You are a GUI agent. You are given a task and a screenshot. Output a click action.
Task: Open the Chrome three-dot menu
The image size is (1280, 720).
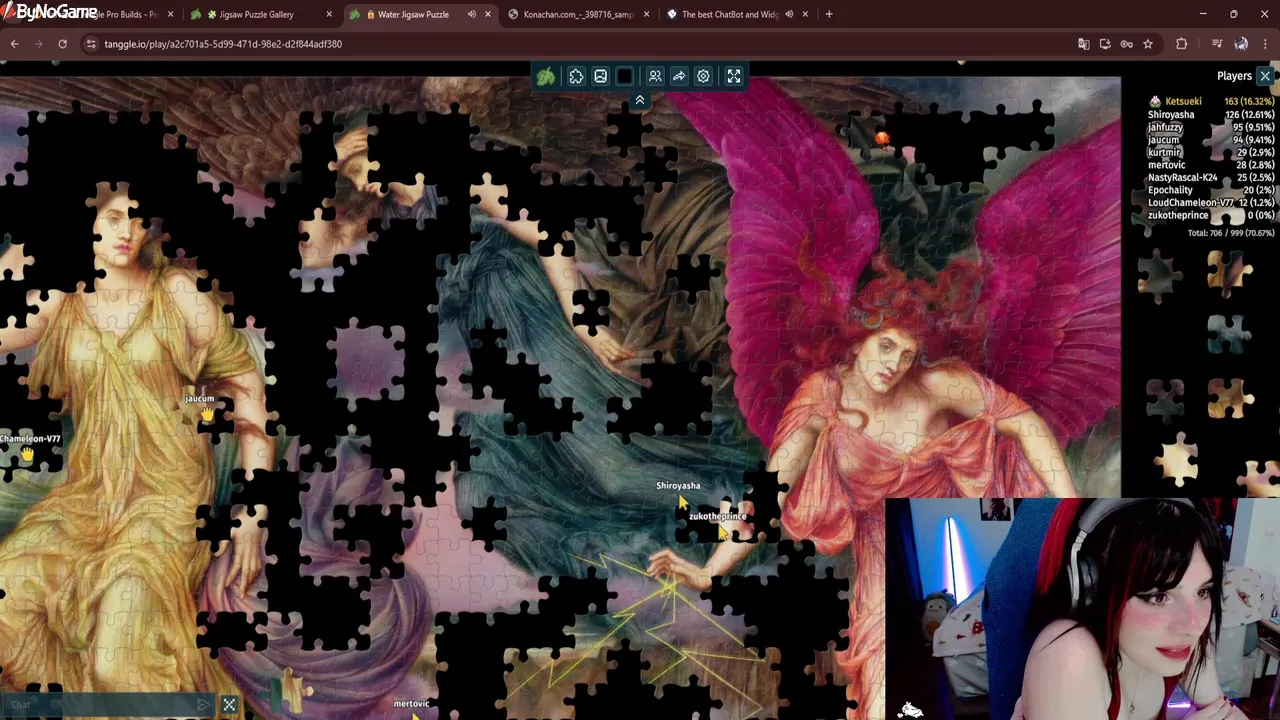(x=1265, y=44)
